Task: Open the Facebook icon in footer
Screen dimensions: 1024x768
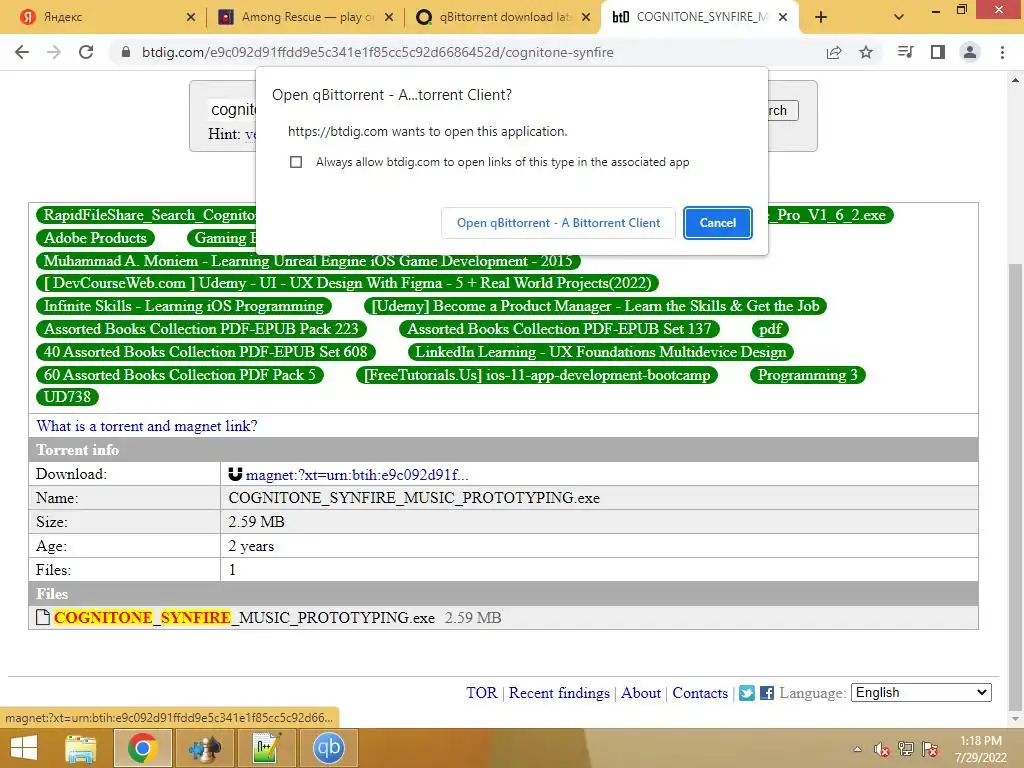Action: (767, 693)
